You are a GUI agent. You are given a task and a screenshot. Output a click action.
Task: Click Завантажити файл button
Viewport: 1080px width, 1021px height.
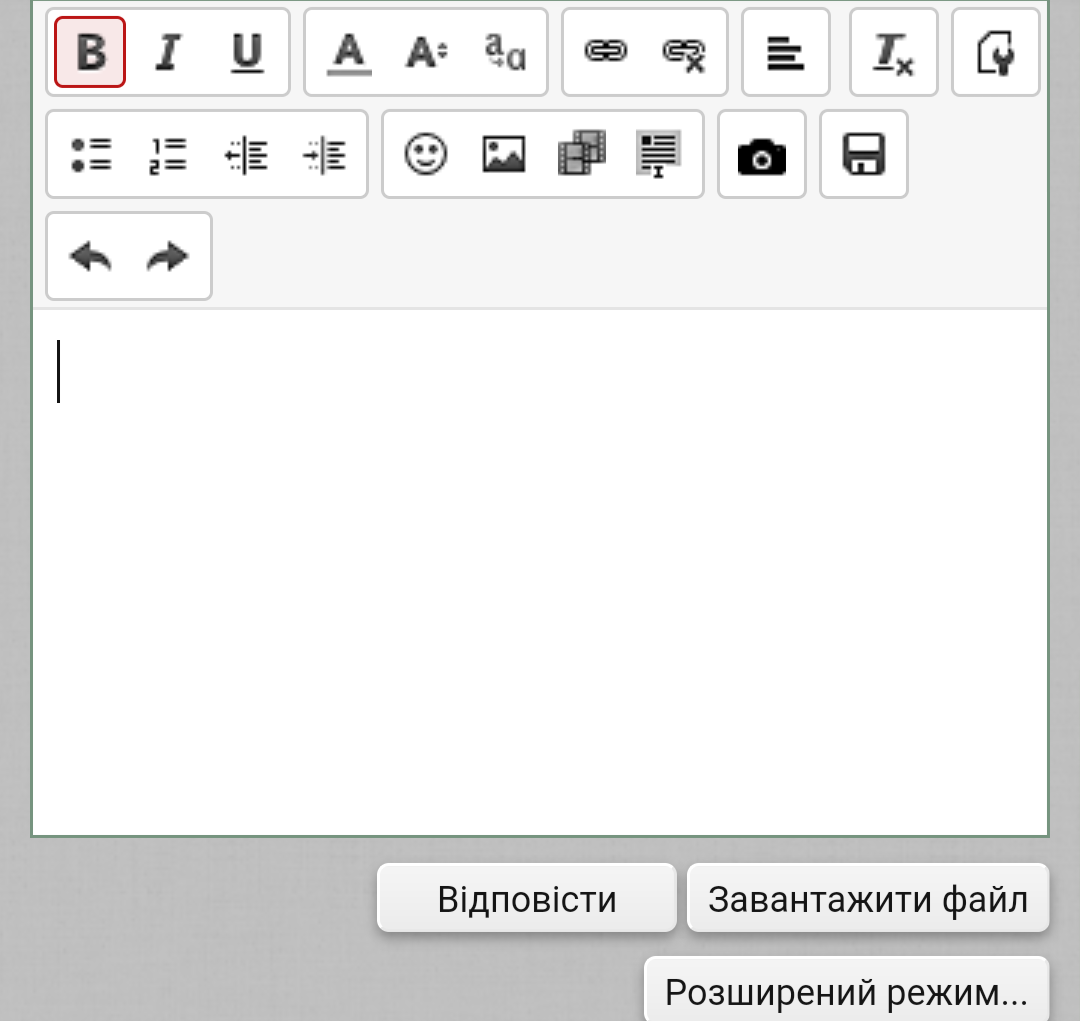click(x=868, y=898)
